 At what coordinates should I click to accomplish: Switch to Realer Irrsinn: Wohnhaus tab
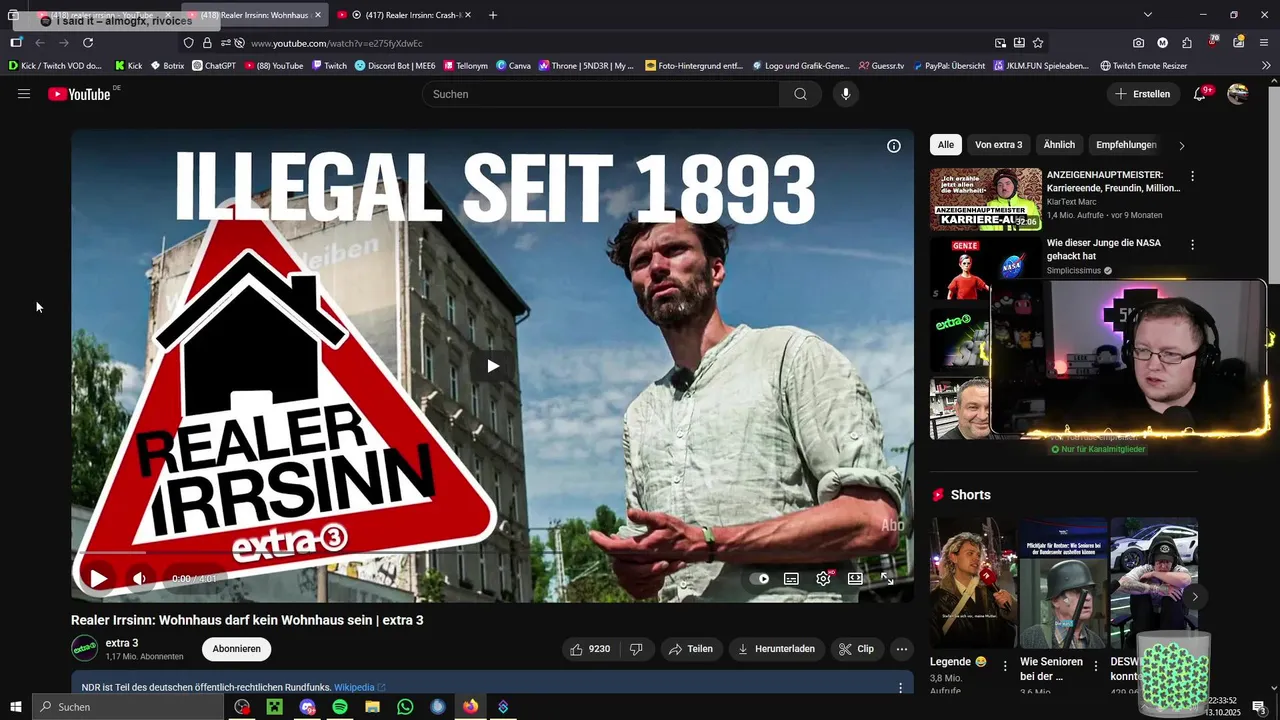point(254,15)
